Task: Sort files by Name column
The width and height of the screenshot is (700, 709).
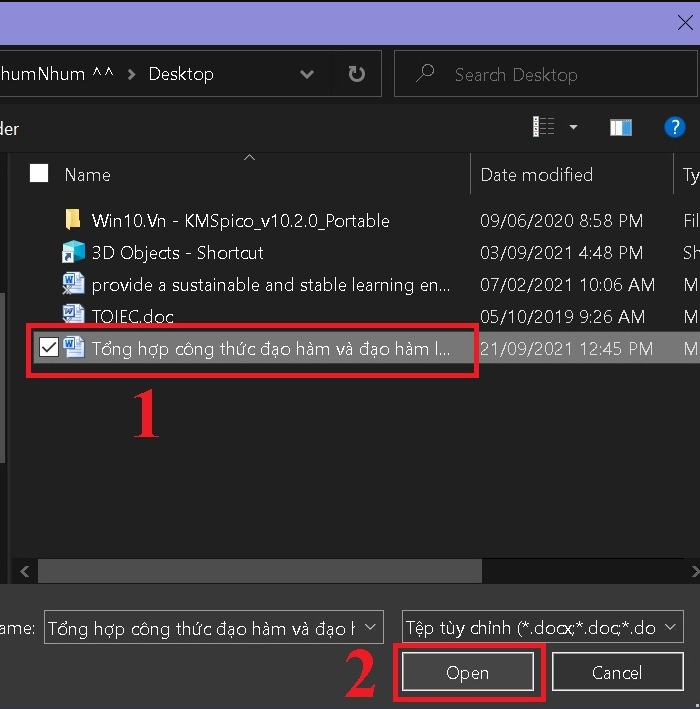Action: tap(87, 175)
